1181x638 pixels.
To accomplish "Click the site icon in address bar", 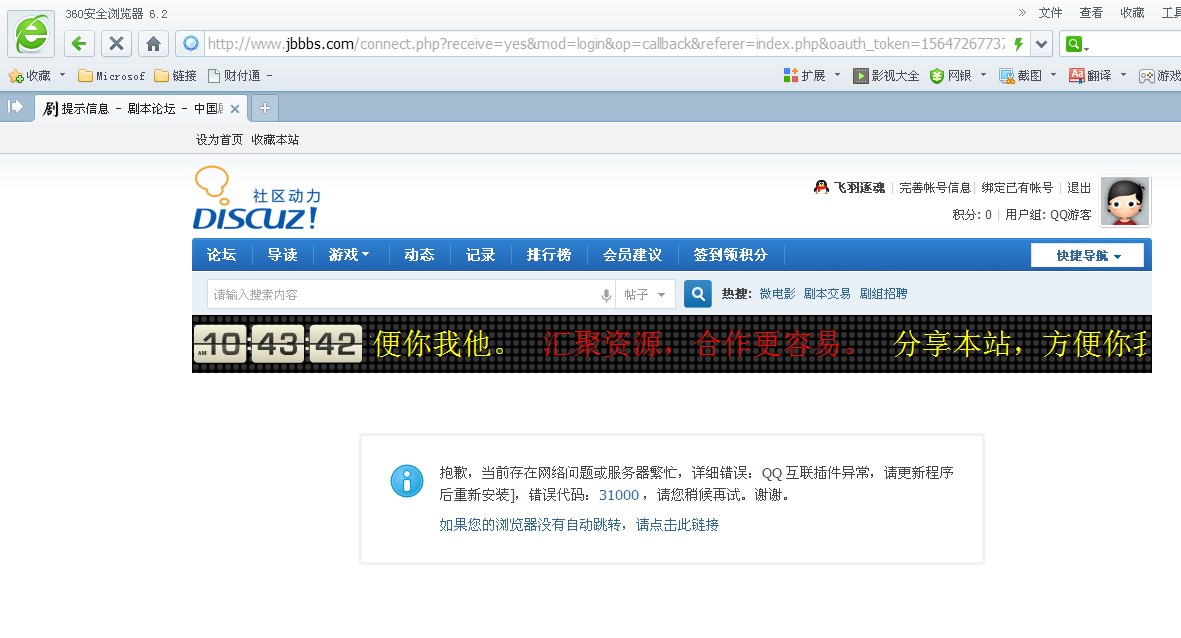I will (191, 44).
